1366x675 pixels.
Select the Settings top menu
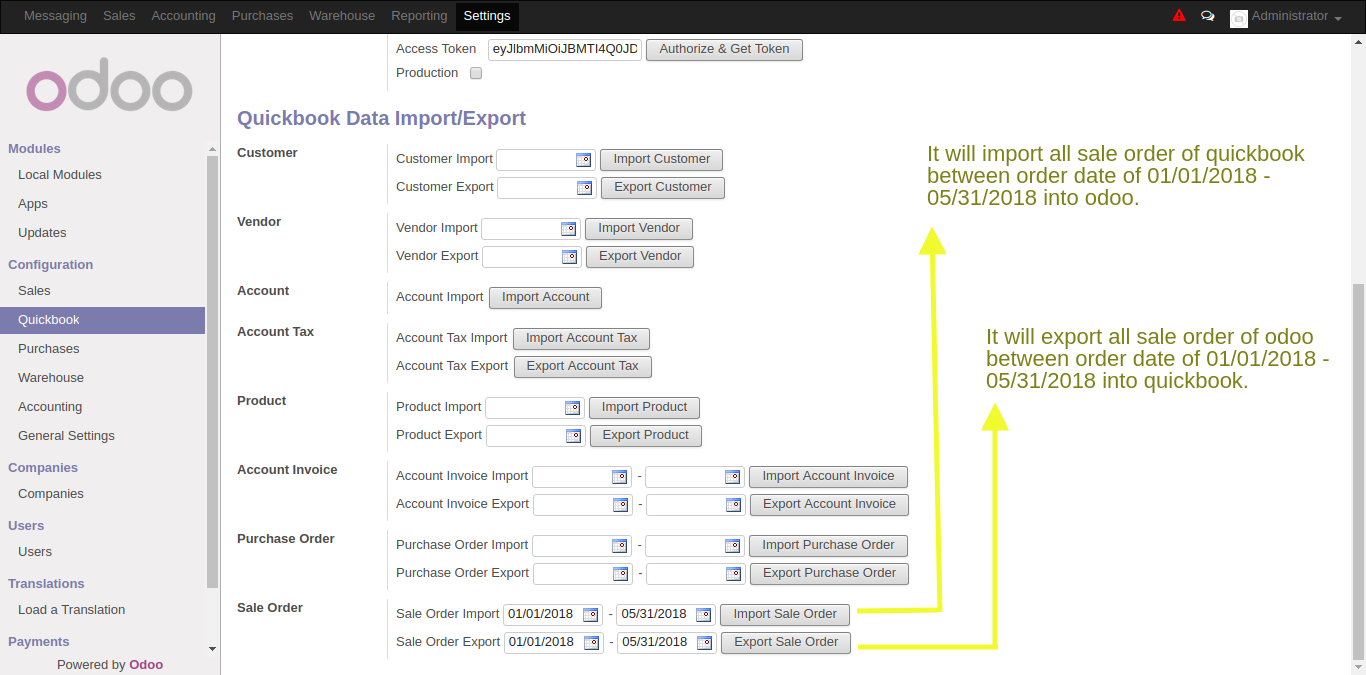tap(487, 16)
